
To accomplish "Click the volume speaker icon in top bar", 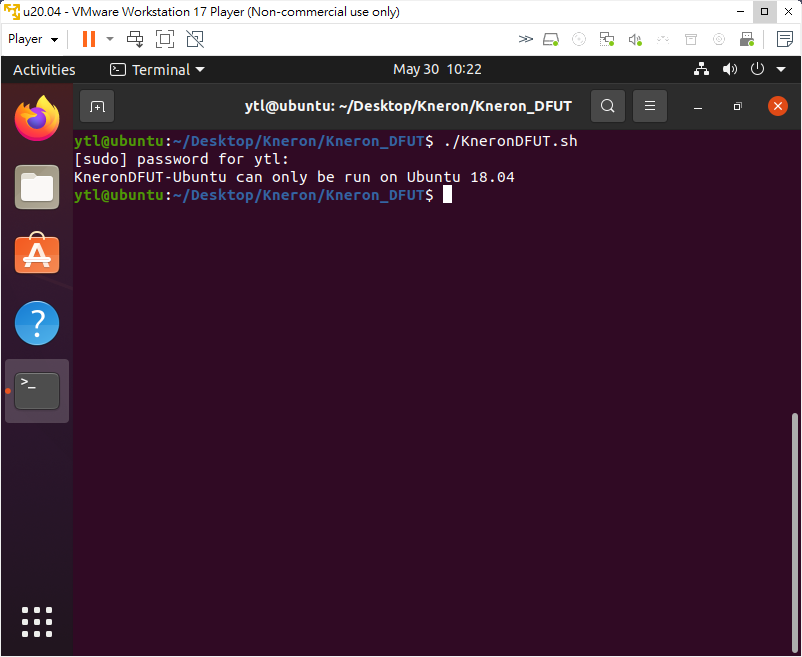I will coord(730,69).
